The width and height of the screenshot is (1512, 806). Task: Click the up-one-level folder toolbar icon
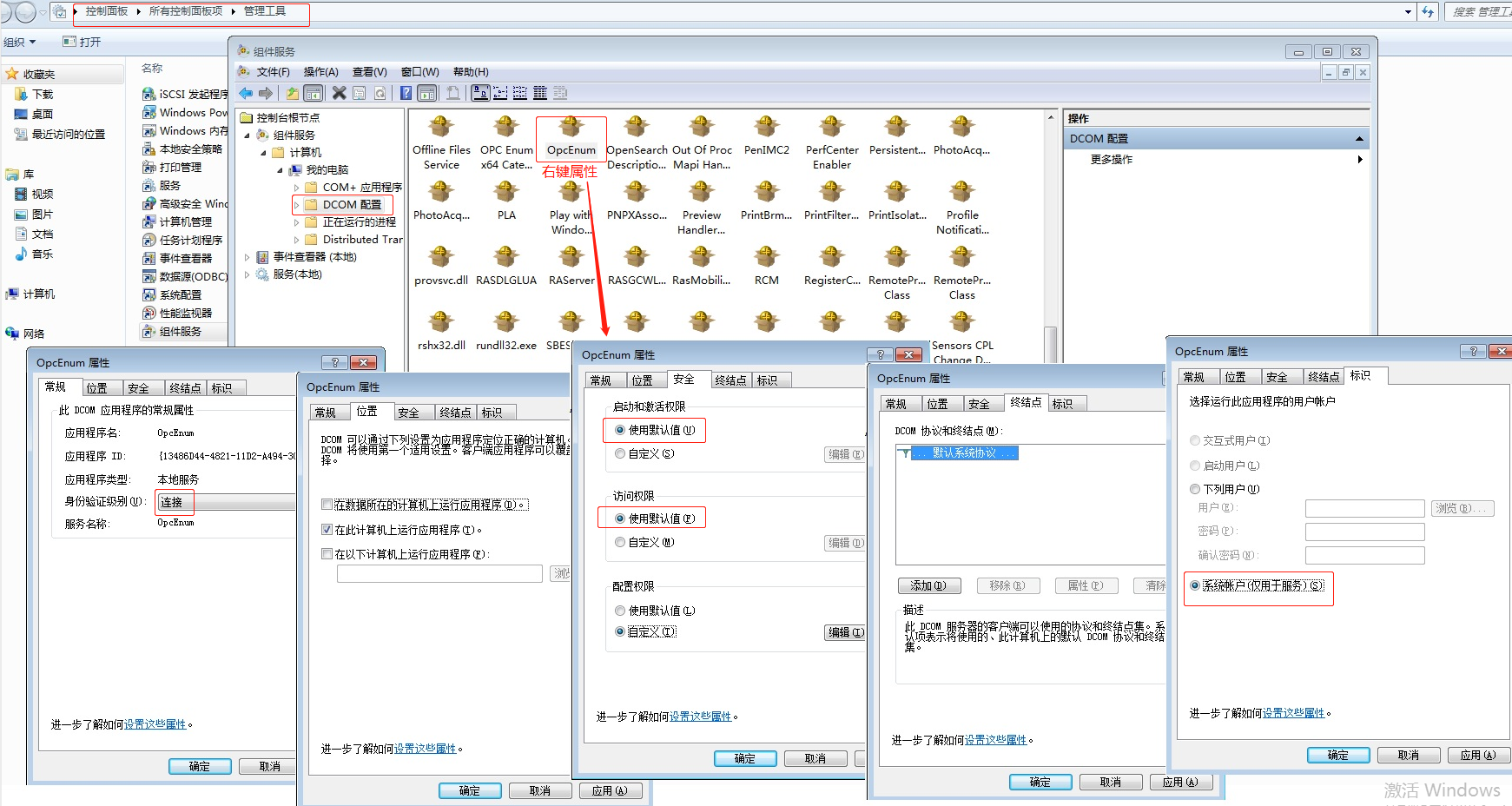pyautogui.click(x=293, y=93)
